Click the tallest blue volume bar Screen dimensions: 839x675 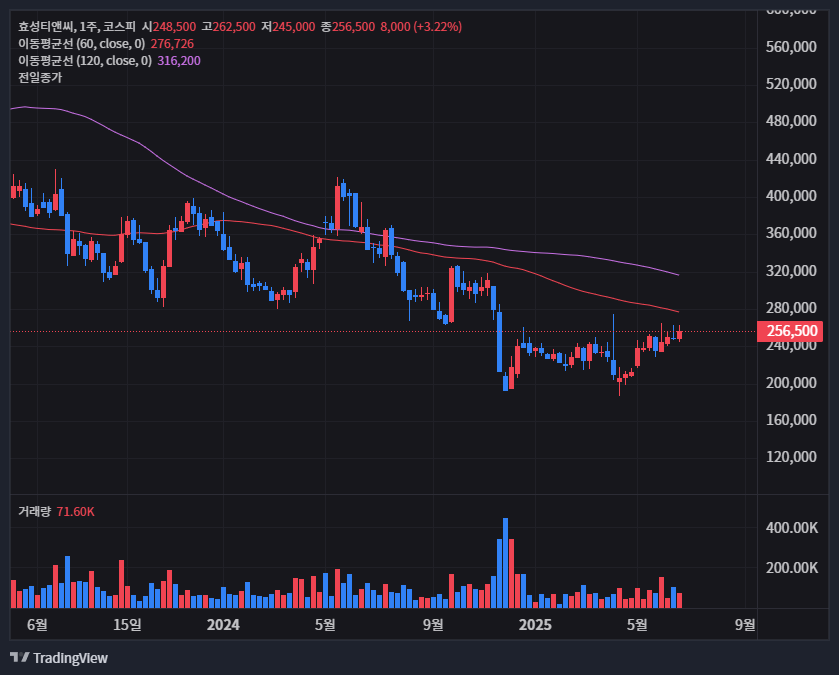tap(506, 563)
